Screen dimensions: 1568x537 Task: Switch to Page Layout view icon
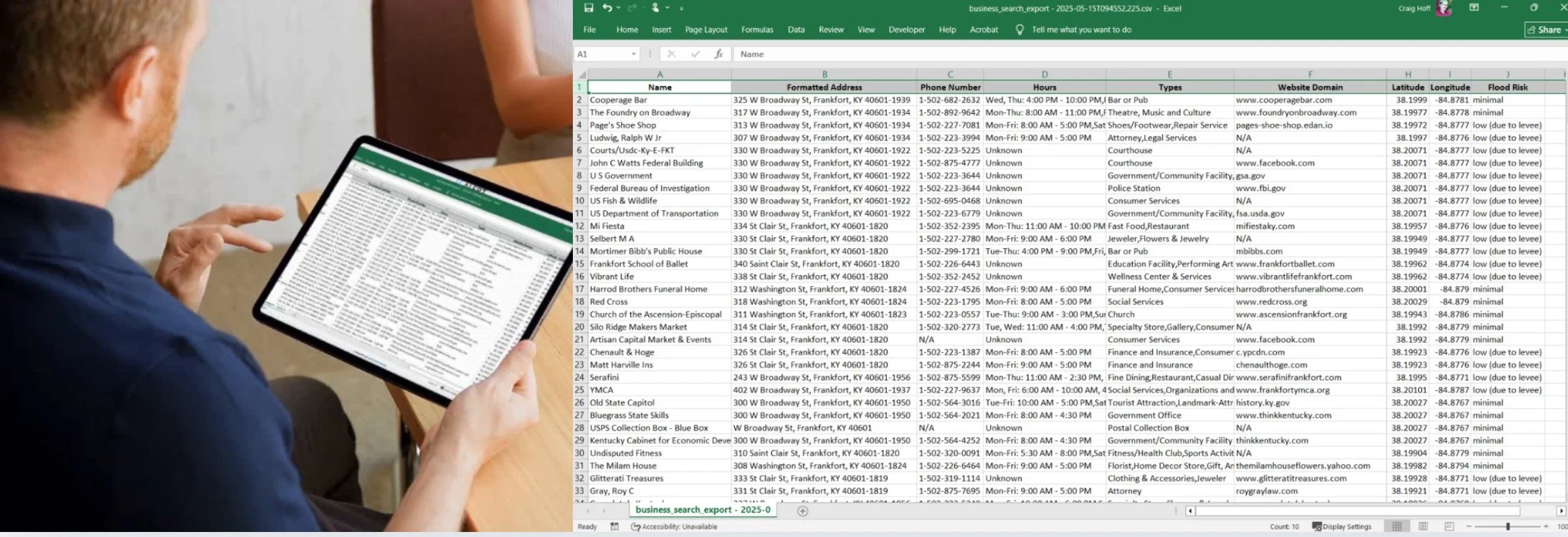tap(1423, 526)
